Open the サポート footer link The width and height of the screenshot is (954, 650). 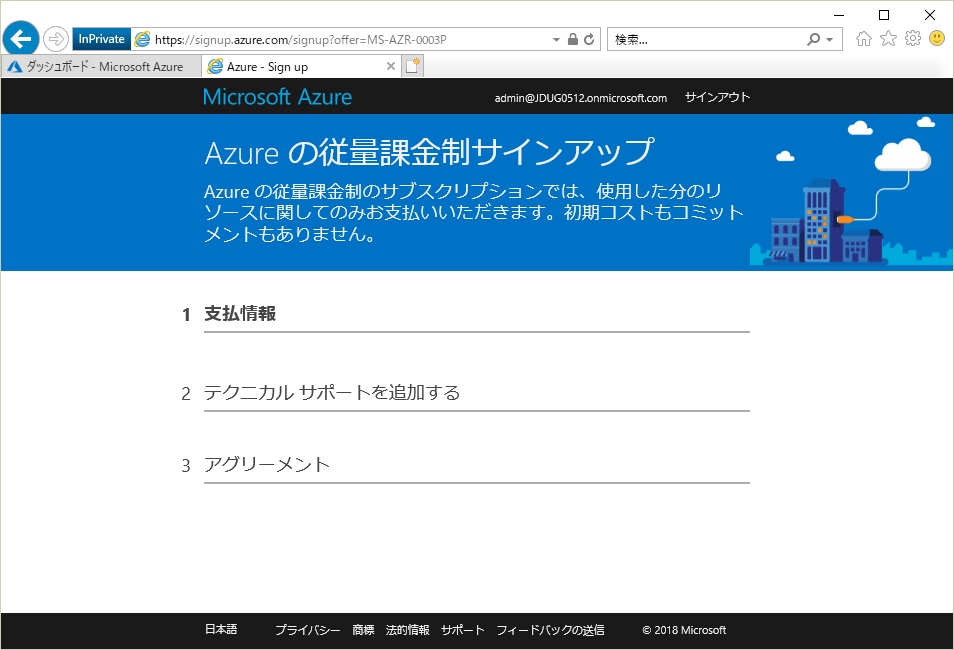pos(462,630)
